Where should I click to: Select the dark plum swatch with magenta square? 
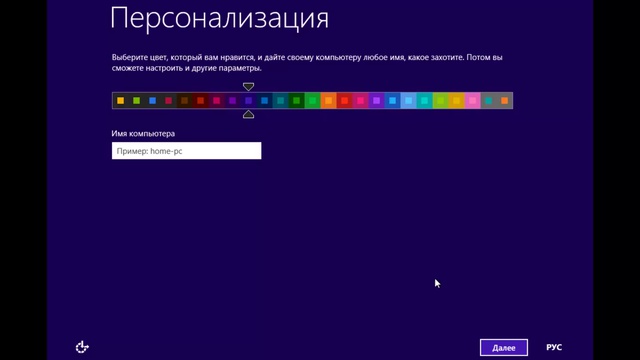(x=216, y=100)
